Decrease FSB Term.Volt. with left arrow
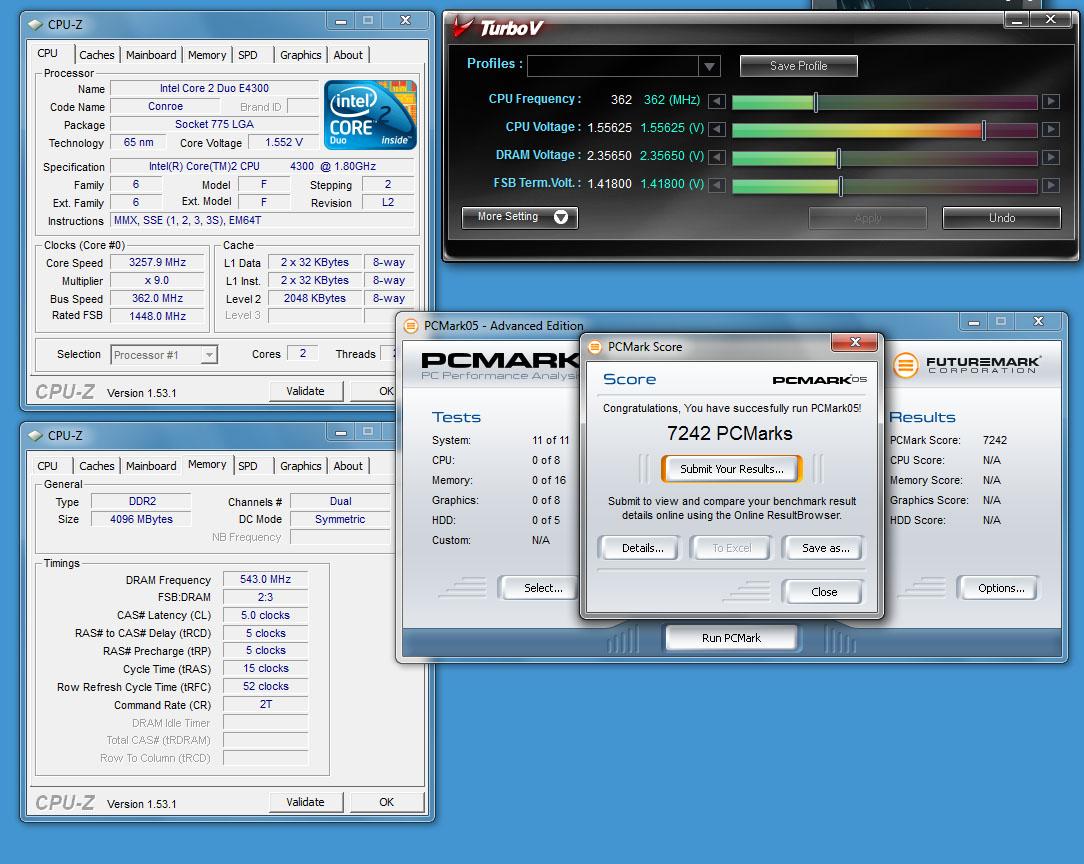 (x=717, y=185)
